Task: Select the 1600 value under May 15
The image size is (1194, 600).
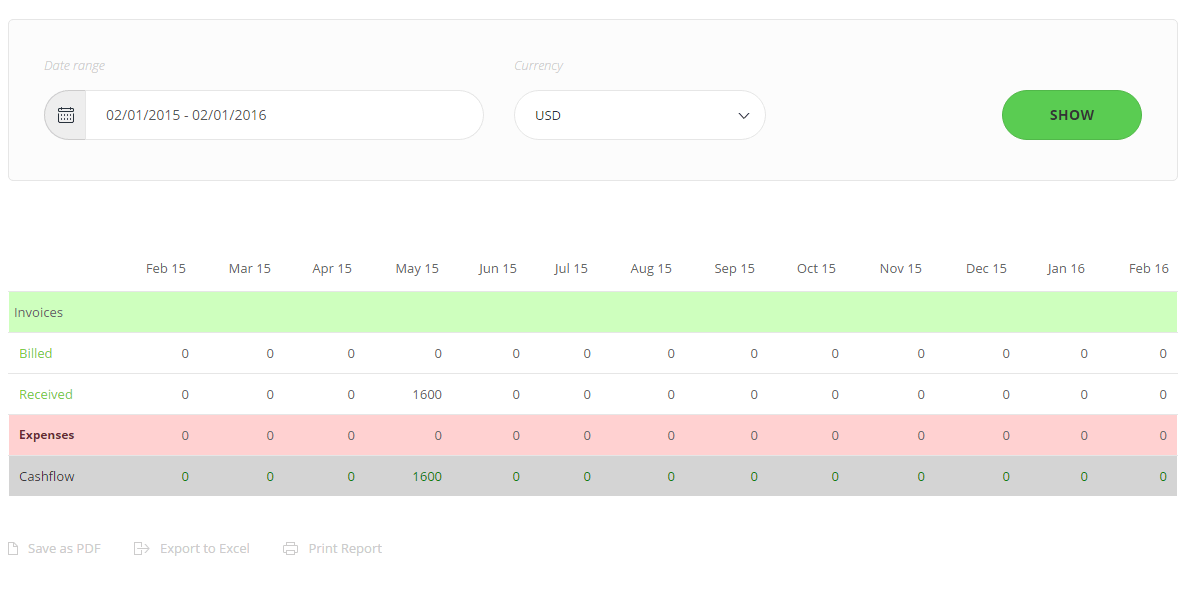Action: [427, 394]
